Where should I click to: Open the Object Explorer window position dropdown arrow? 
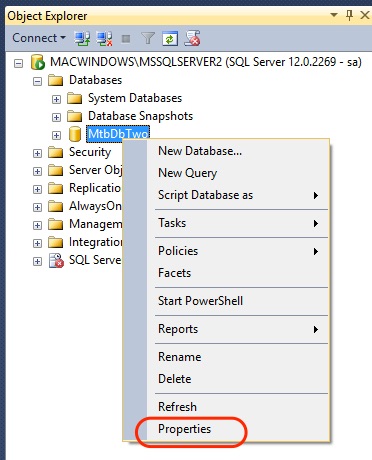click(x=334, y=15)
